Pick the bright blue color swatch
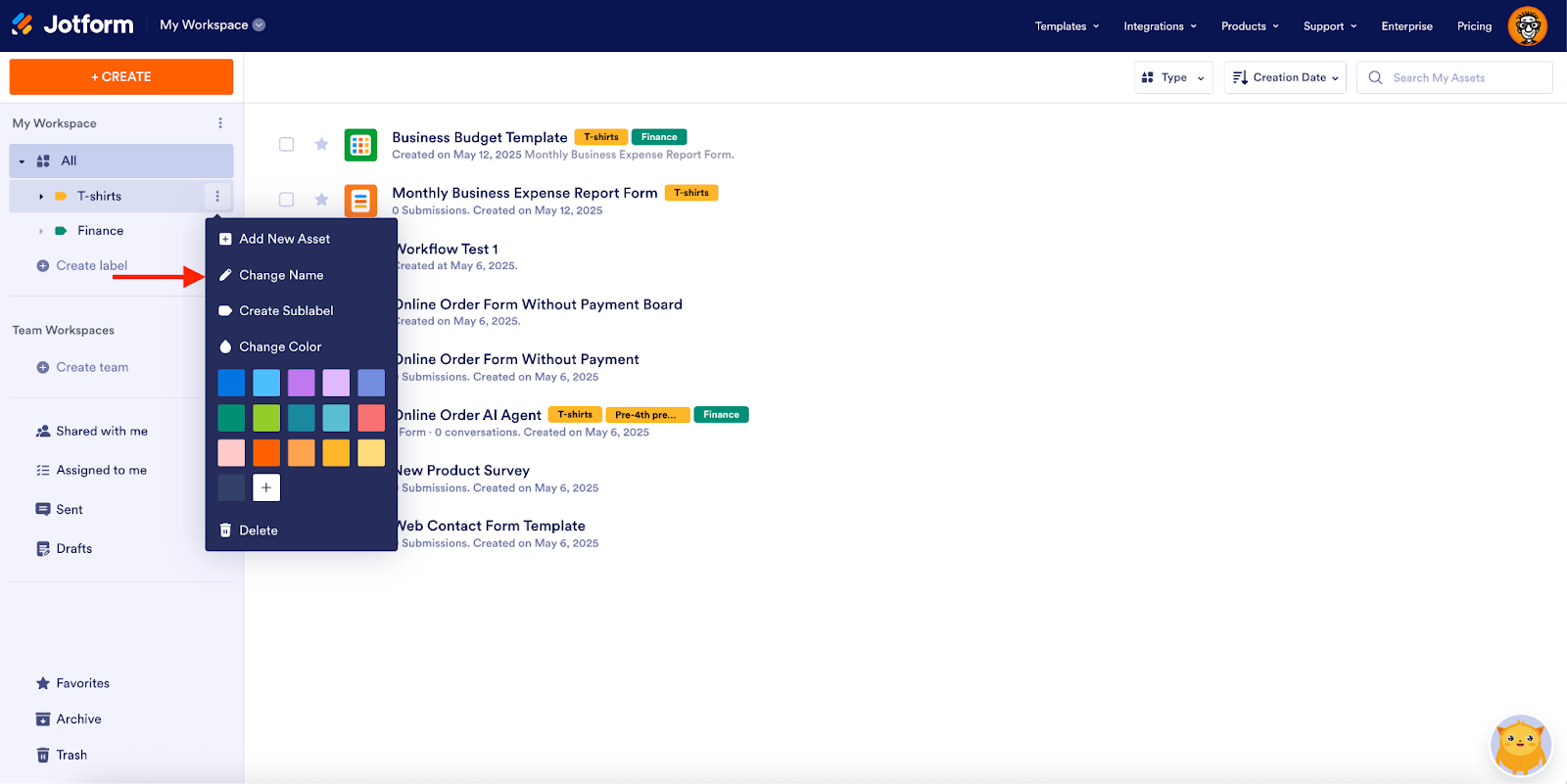This screenshot has height=784, width=1567. (x=231, y=383)
